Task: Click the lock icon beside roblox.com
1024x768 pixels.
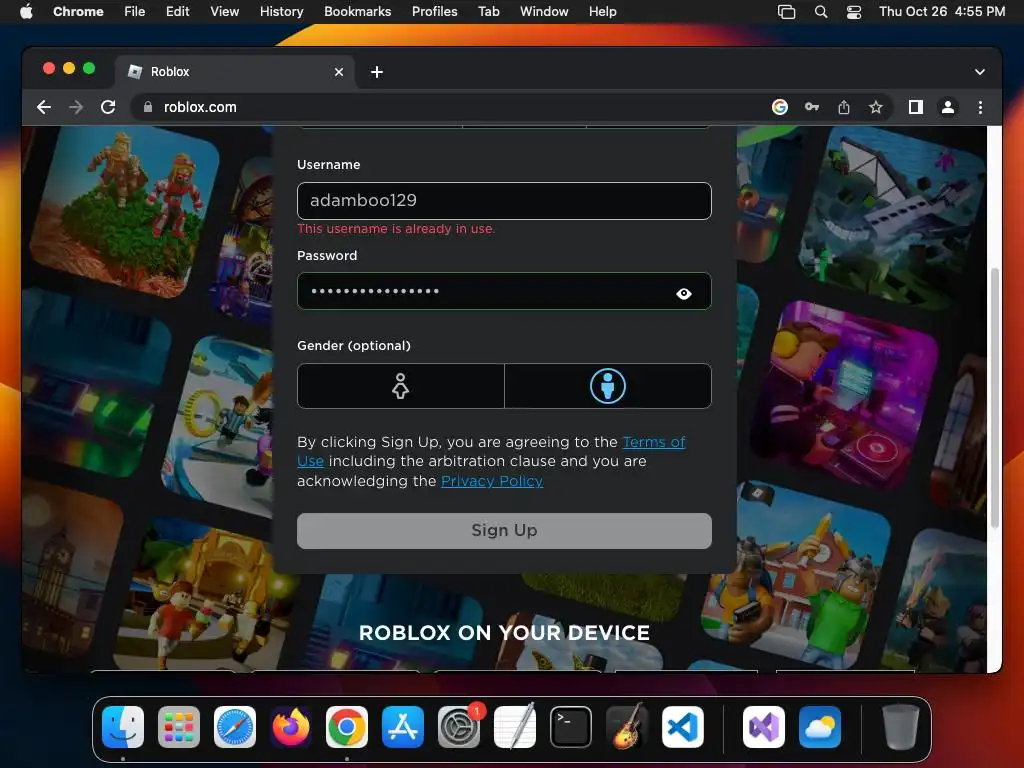Action: [148, 107]
